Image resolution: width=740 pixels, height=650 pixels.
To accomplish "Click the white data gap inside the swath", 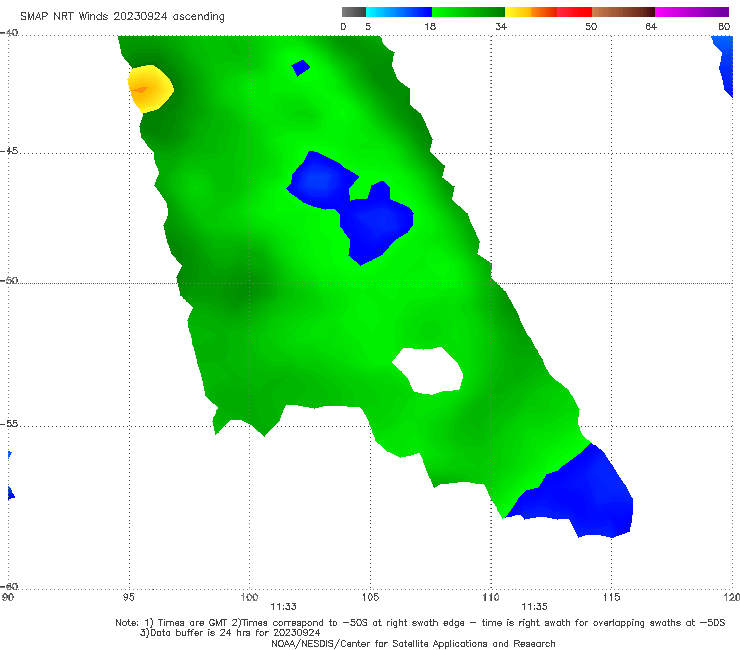I will point(429,371).
